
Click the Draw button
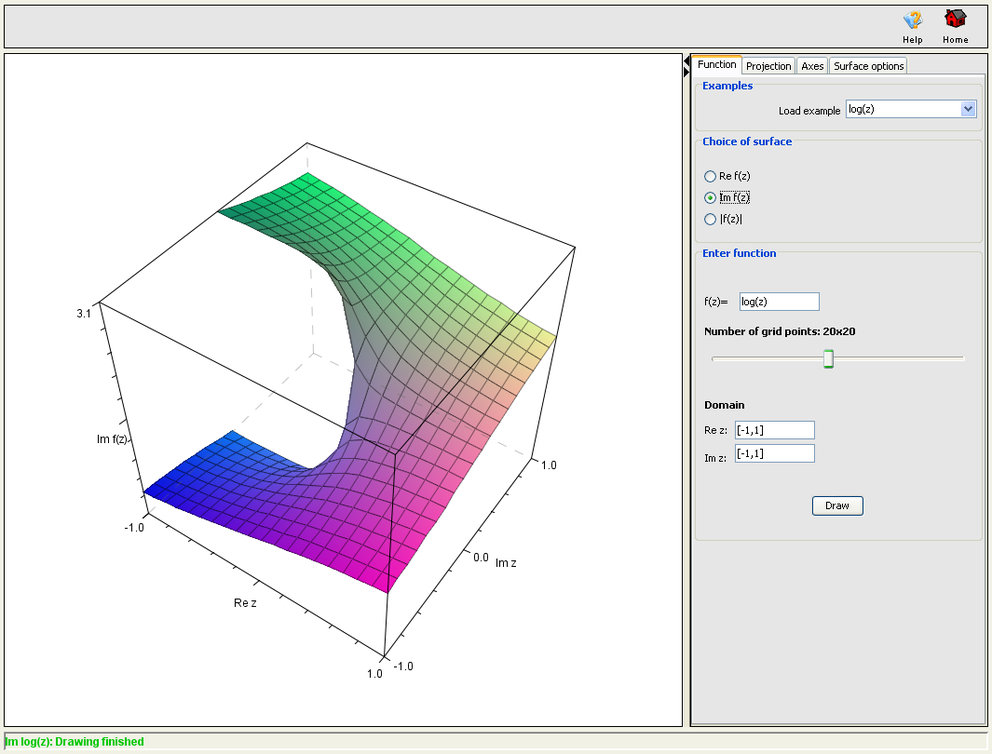(837, 505)
